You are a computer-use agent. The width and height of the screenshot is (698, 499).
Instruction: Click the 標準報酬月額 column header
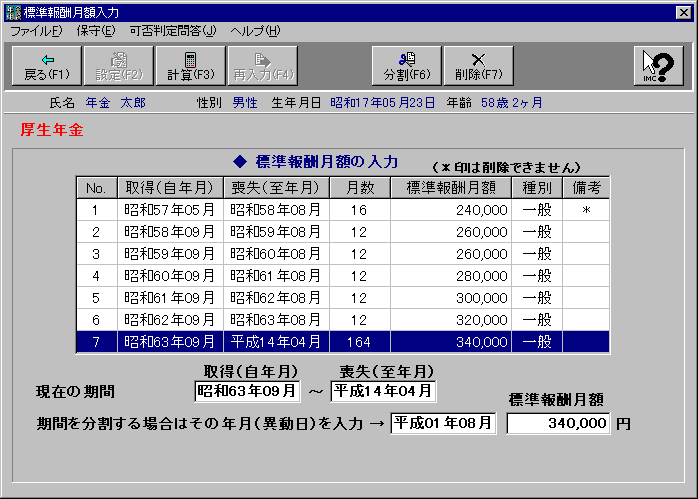click(x=451, y=188)
